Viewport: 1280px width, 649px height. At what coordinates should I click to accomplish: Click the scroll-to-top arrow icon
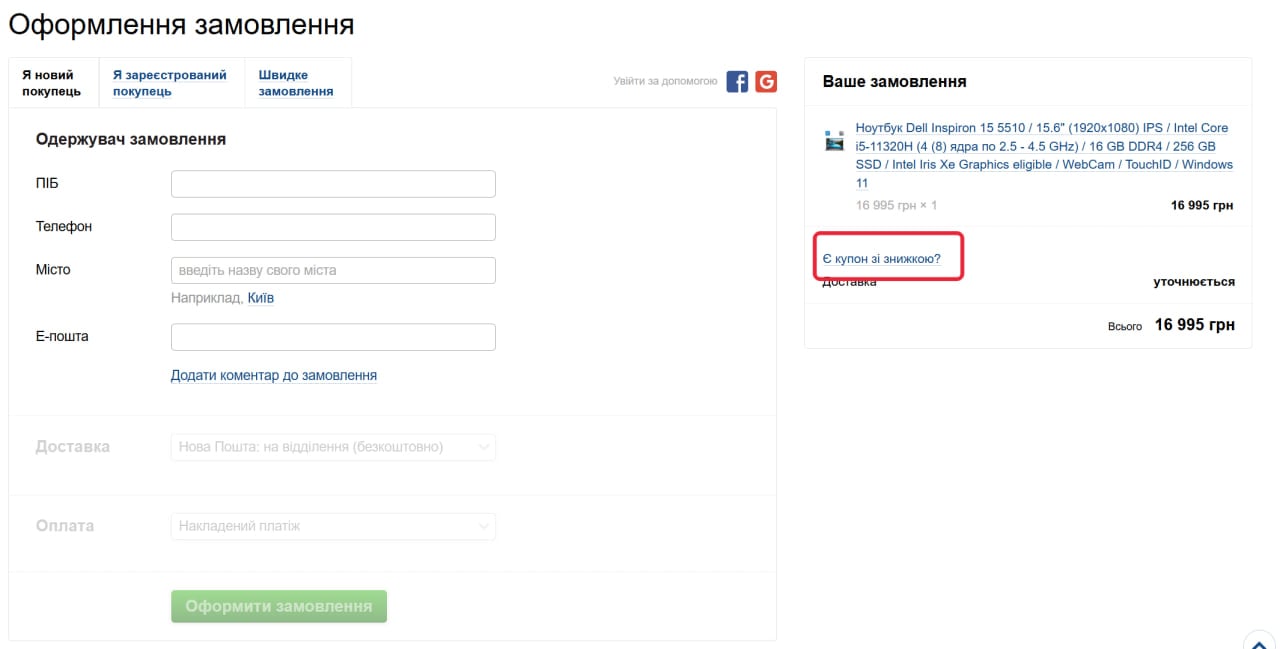point(1258,642)
